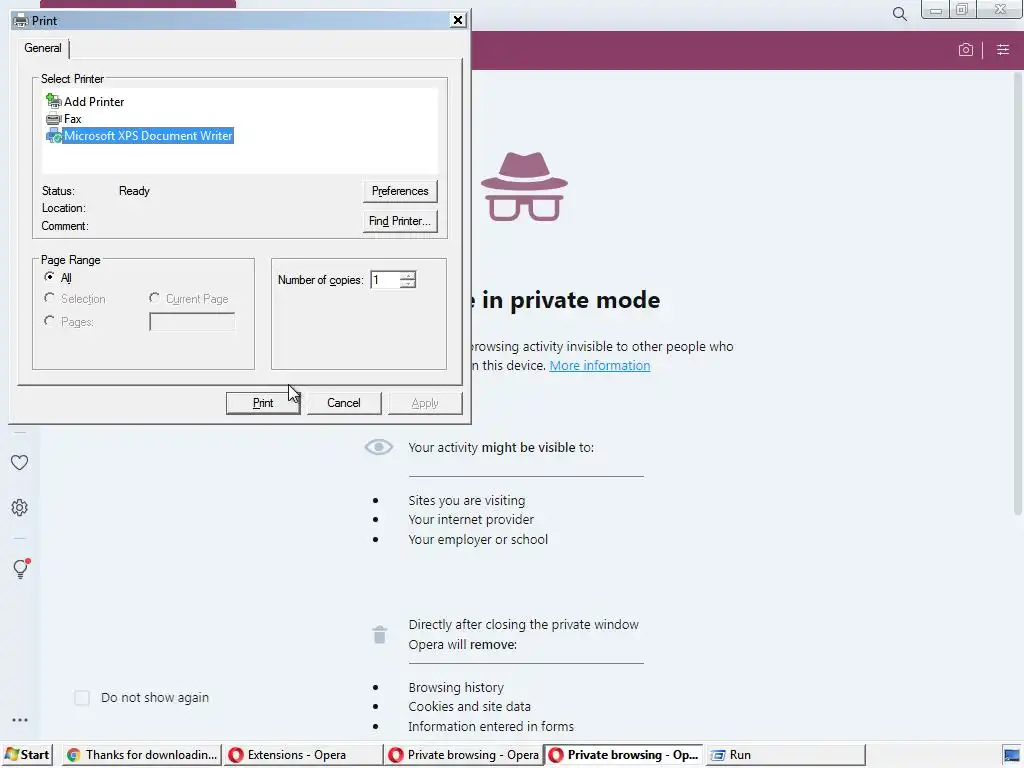Click the 'Sites you are visiting' text
The image size is (1024, 768).
coord(466,501)
